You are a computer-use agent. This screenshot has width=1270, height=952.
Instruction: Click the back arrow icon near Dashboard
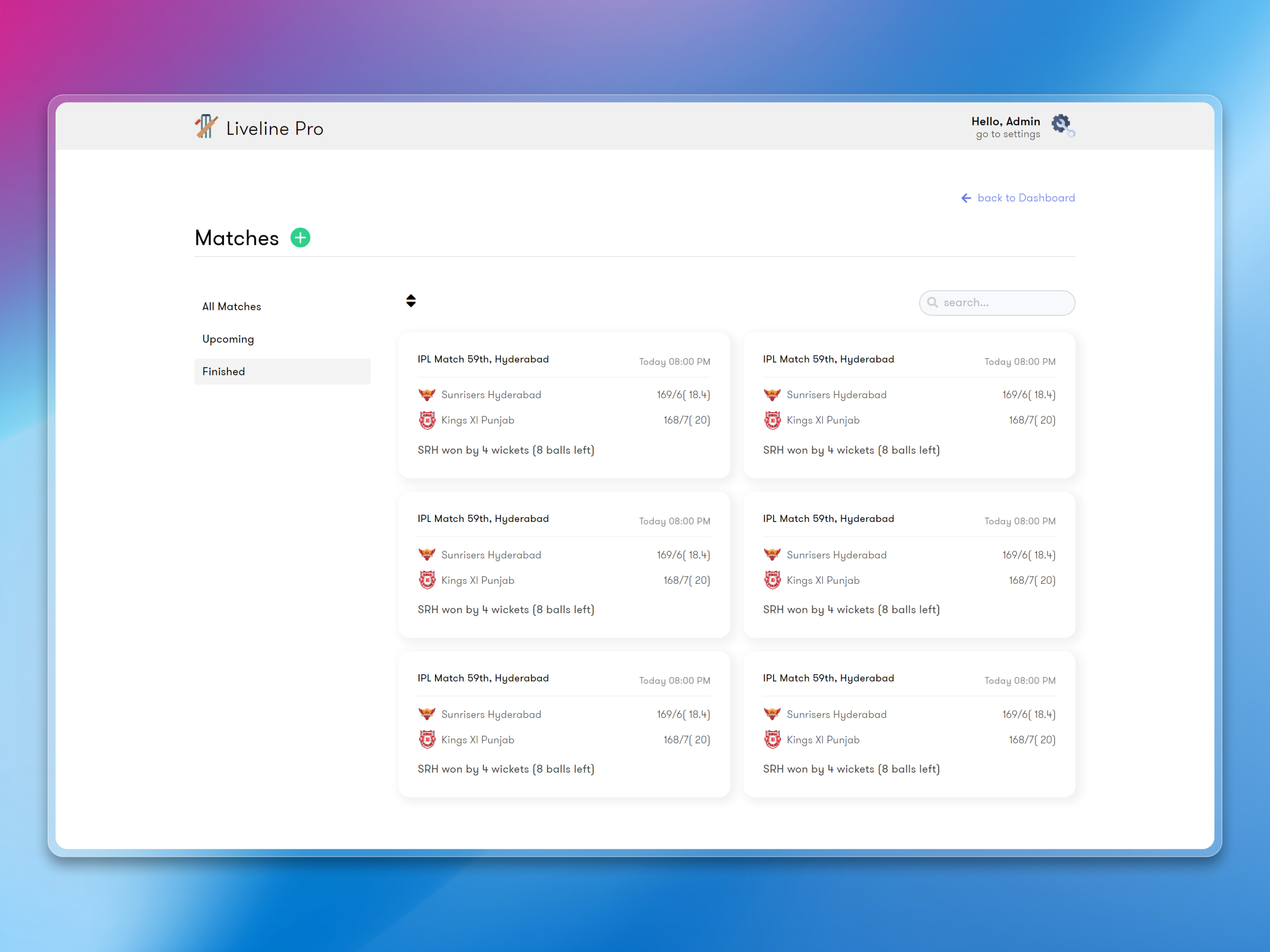[x=966, y=198]
